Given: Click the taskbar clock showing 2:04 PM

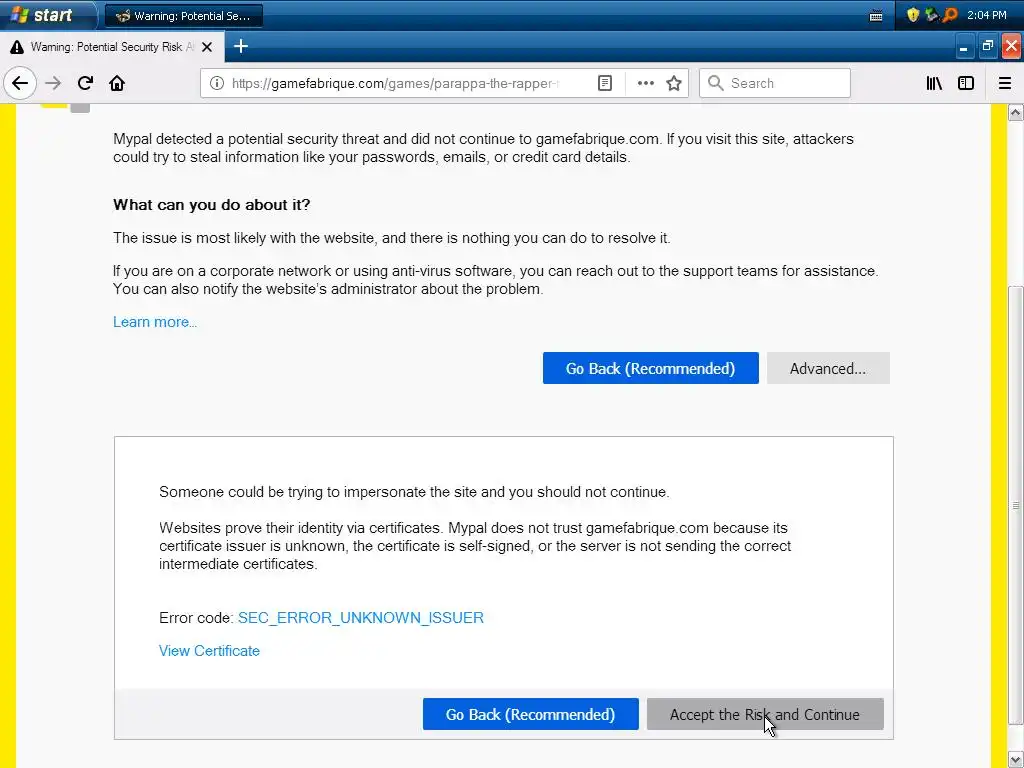Looking at the screenshot, I should (x=987, y=15).
